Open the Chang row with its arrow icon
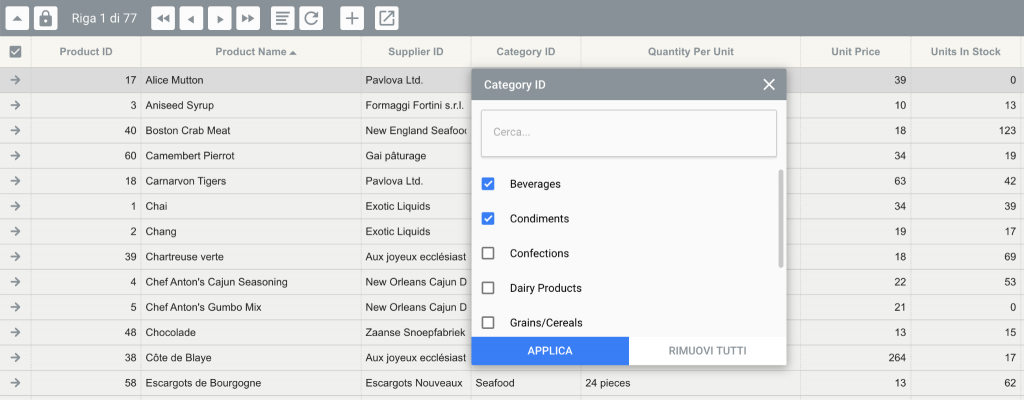Screen dimensions: 1024x400 coord(16,231)
